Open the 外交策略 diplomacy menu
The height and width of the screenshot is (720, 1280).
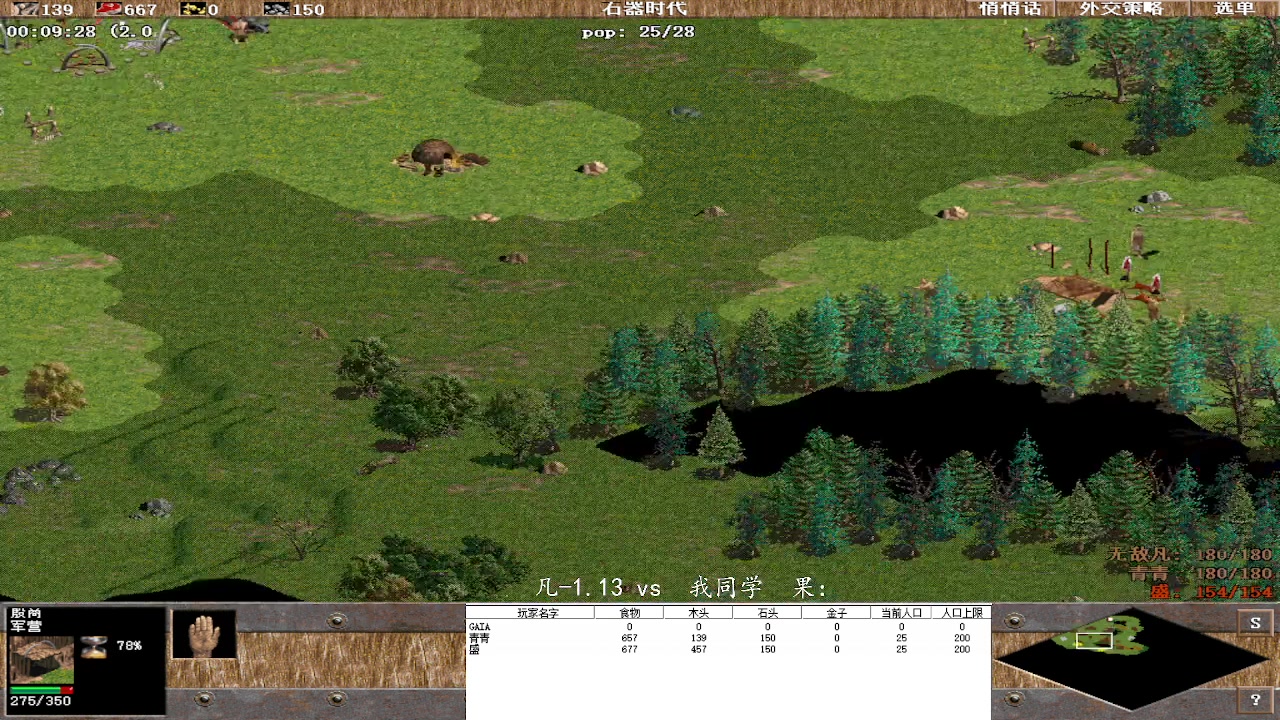(1121, 9)
